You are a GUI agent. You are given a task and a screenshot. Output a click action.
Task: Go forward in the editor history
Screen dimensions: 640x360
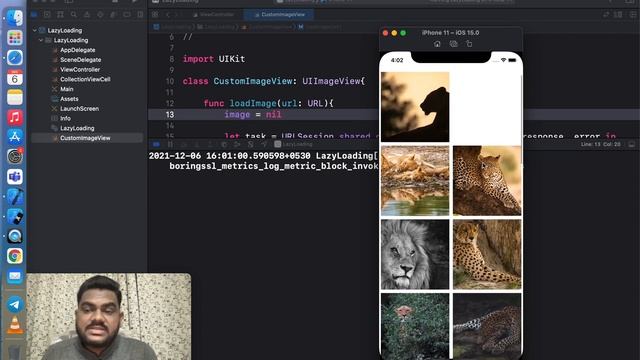[176, 15]
